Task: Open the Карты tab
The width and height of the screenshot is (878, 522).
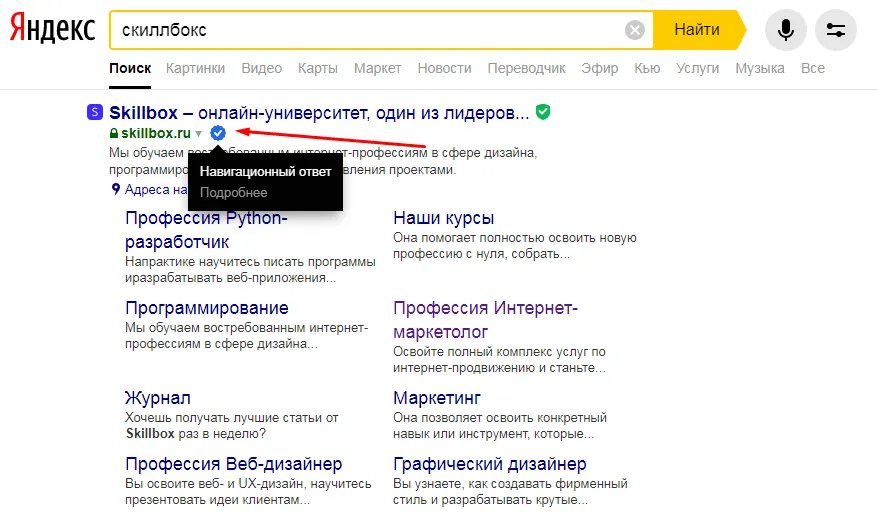Action: click(x=317, y=68)
